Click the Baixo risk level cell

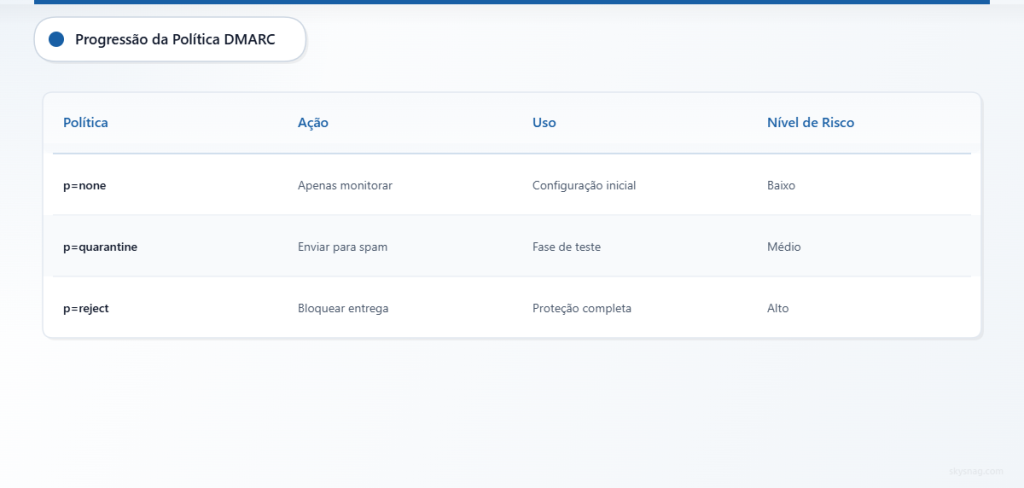(781, 186)
